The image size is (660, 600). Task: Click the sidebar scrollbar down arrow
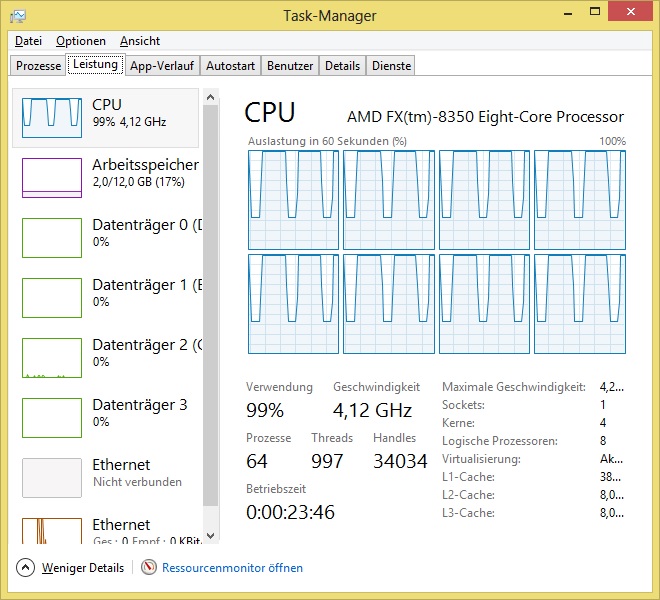point(209,536)
